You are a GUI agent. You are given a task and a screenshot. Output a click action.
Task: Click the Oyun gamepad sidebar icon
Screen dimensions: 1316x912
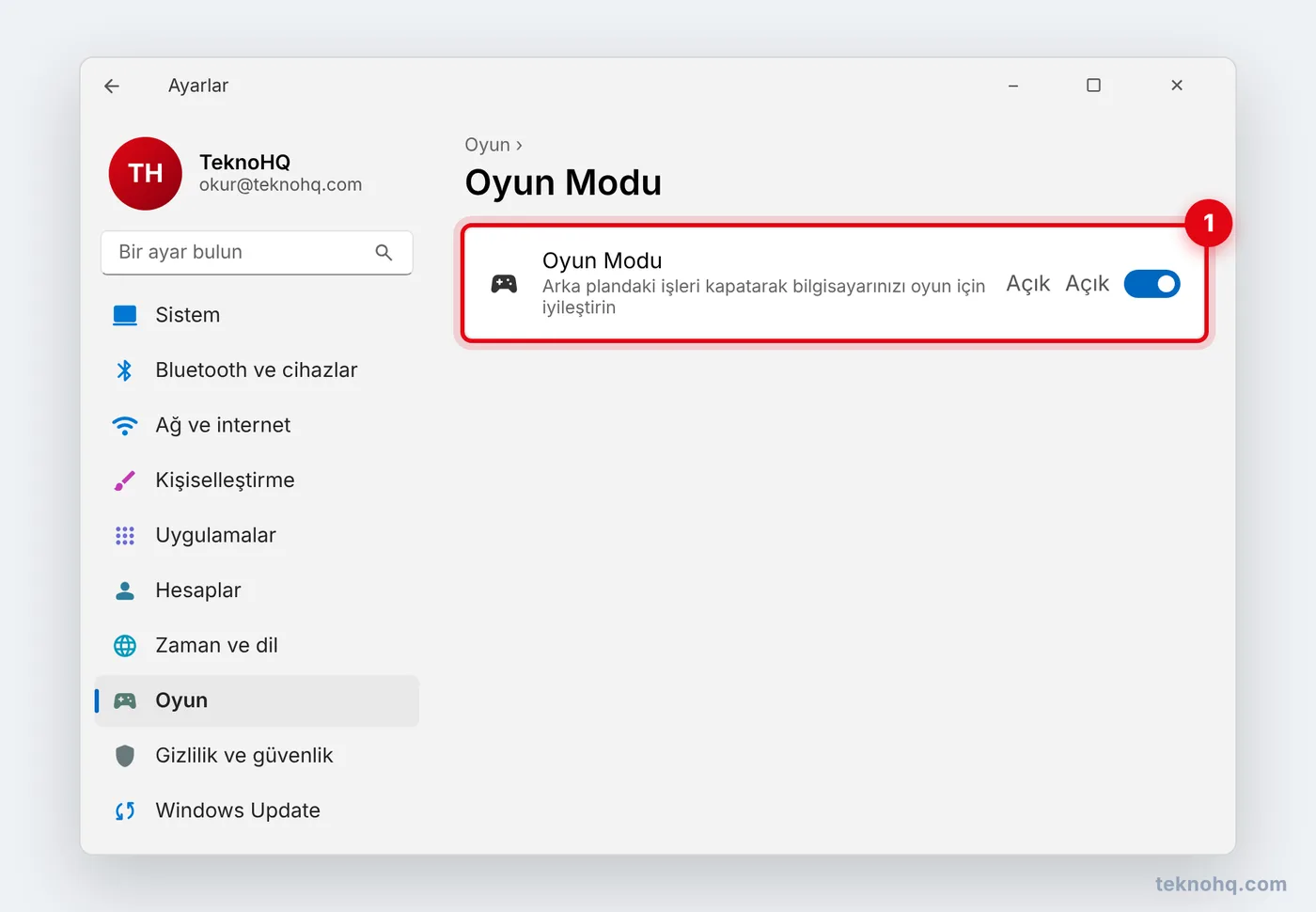[x=125, y=700]
